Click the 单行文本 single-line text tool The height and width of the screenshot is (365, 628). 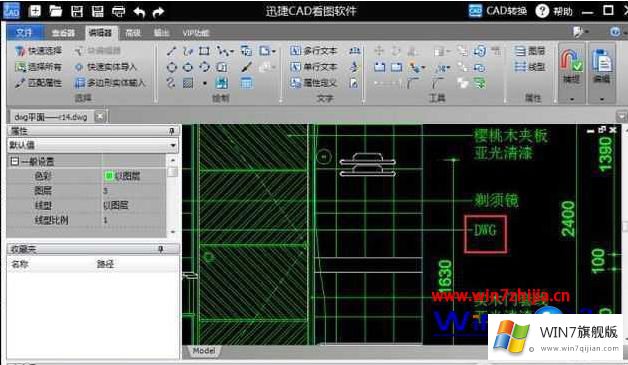point(314,67)
